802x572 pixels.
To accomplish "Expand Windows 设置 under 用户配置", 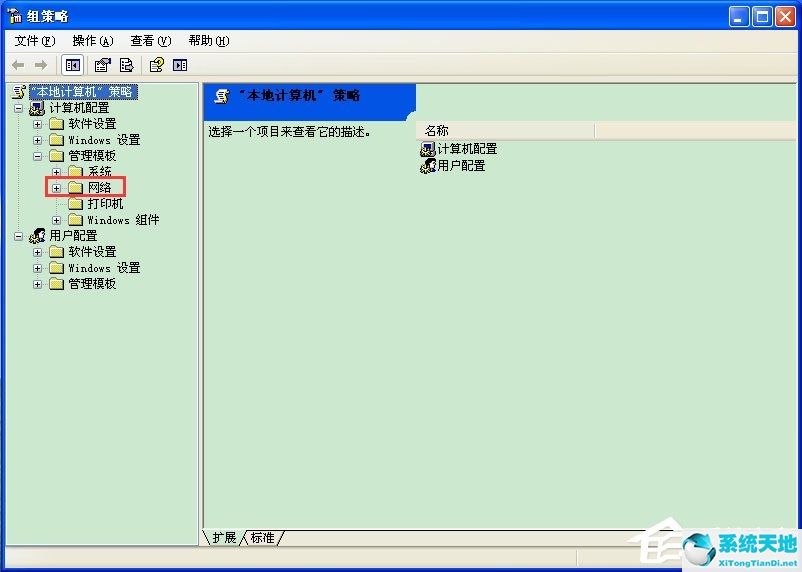I will pos(37,268).
